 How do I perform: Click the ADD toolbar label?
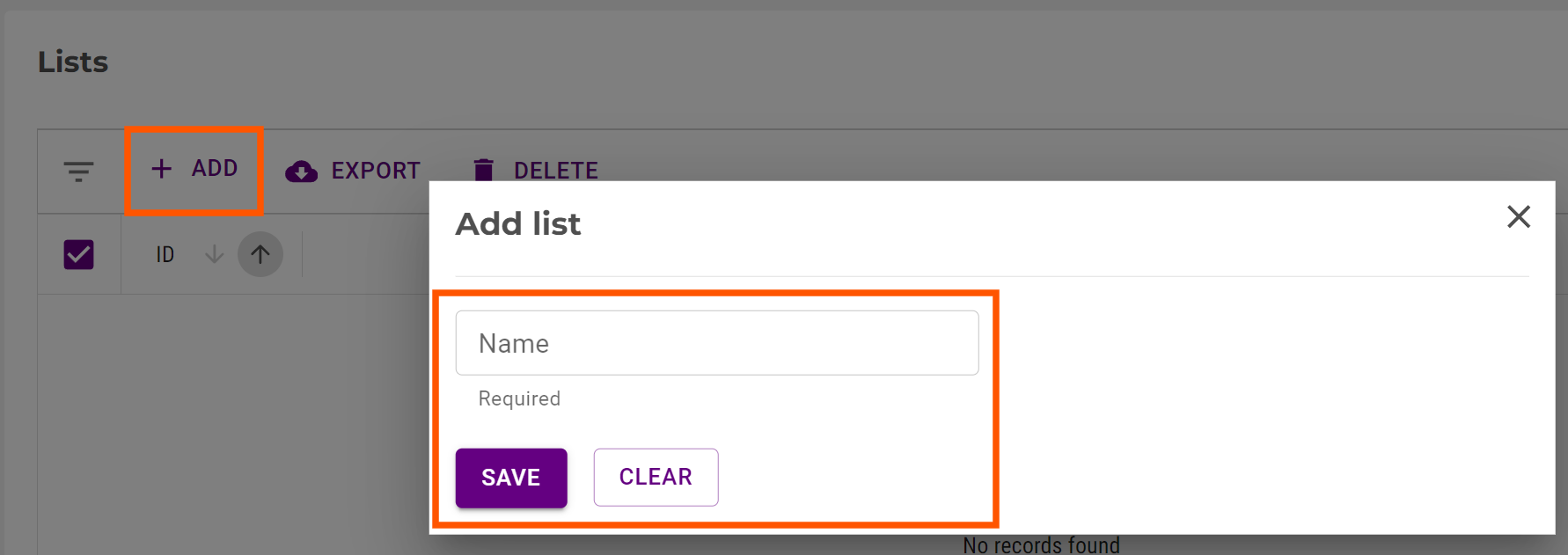click(215, 168)
